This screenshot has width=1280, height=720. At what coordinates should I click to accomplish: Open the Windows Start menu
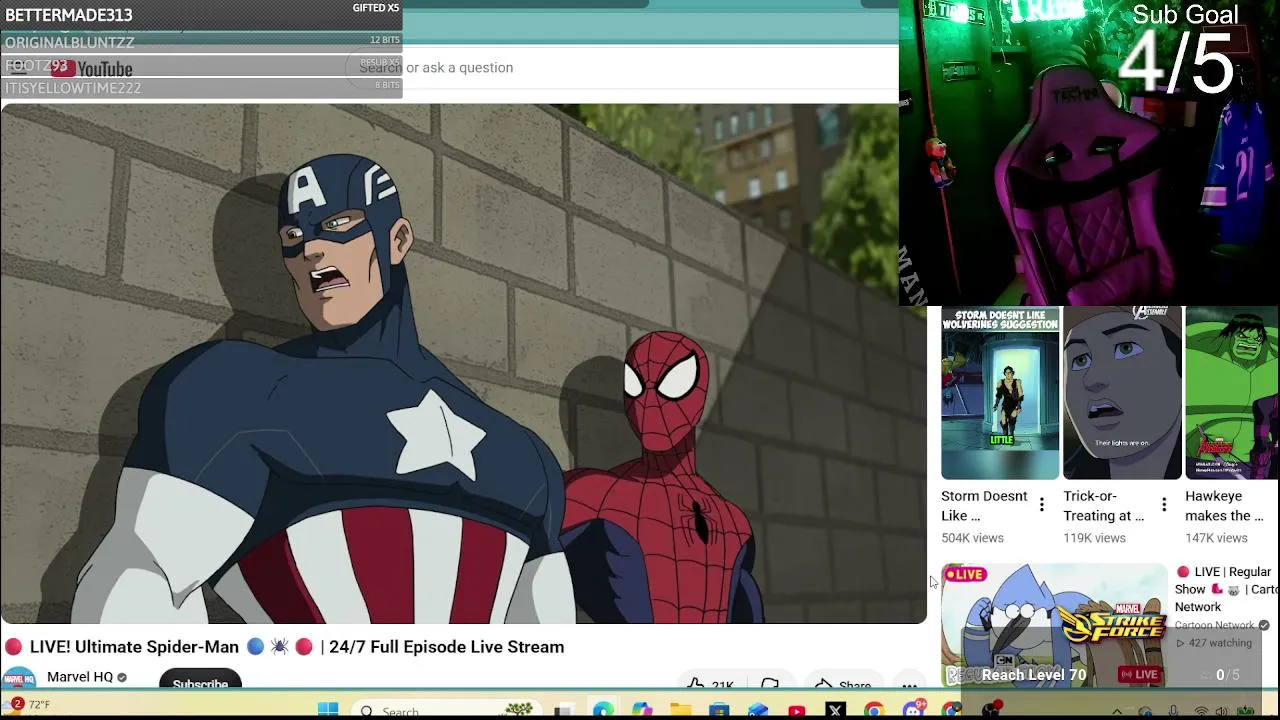click(x=328, y=710)
